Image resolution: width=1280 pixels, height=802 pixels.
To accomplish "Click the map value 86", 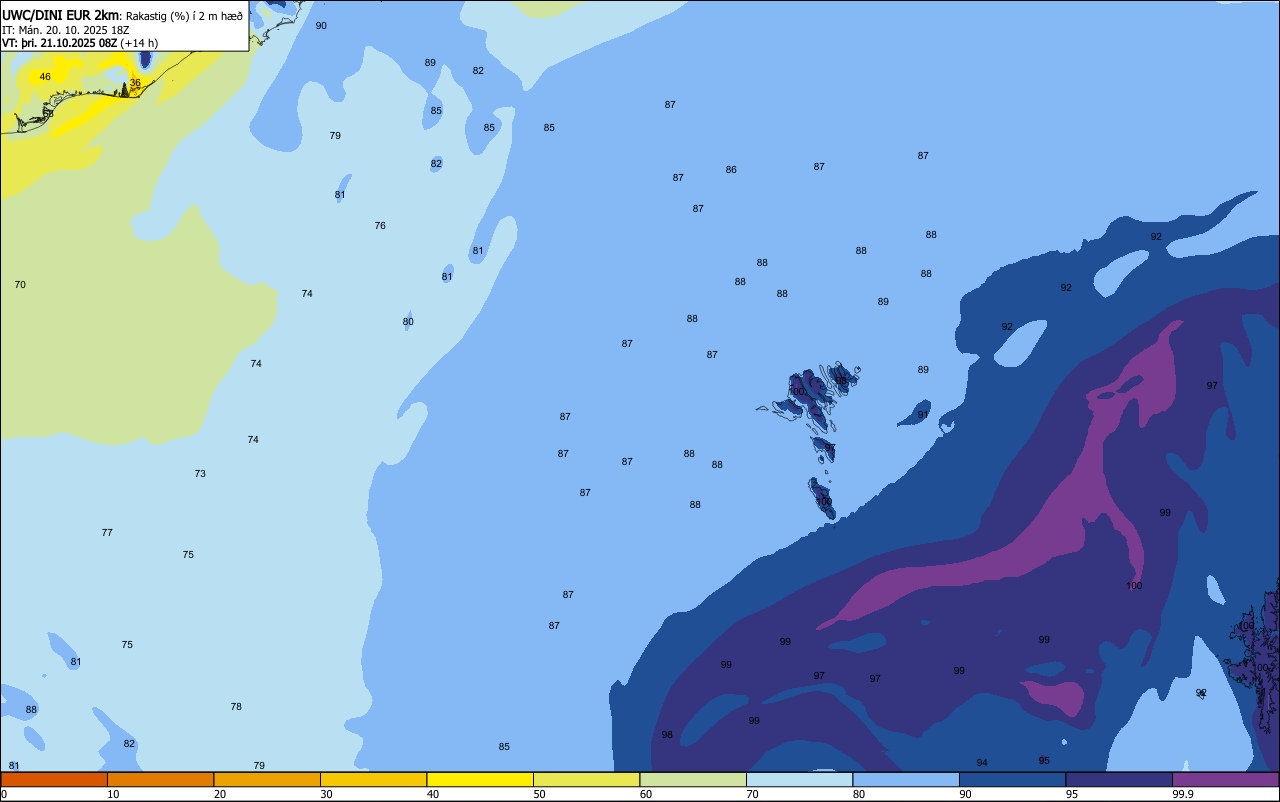I will coord(731,170).
